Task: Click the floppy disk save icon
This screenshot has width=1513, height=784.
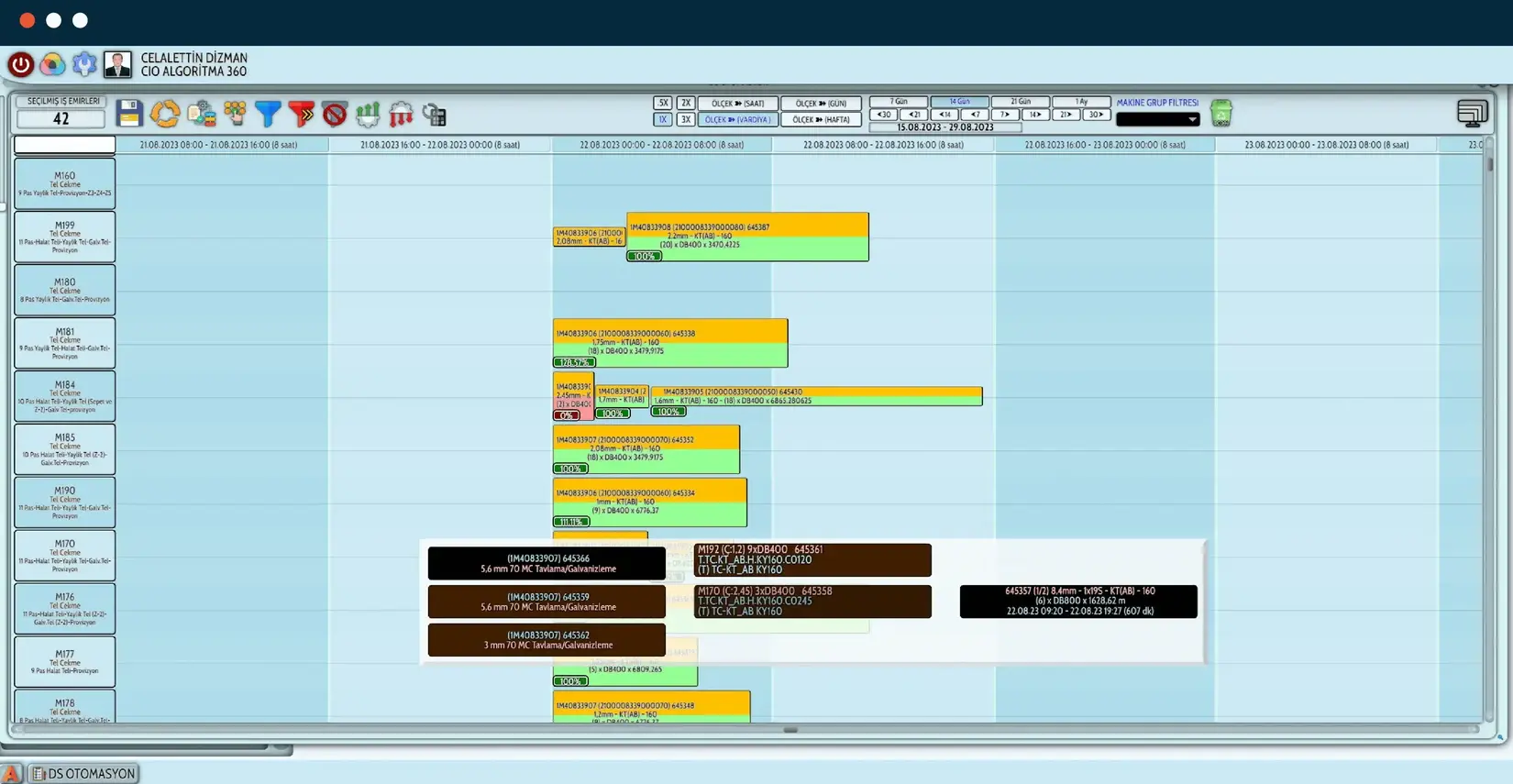Action: [129, 114]
